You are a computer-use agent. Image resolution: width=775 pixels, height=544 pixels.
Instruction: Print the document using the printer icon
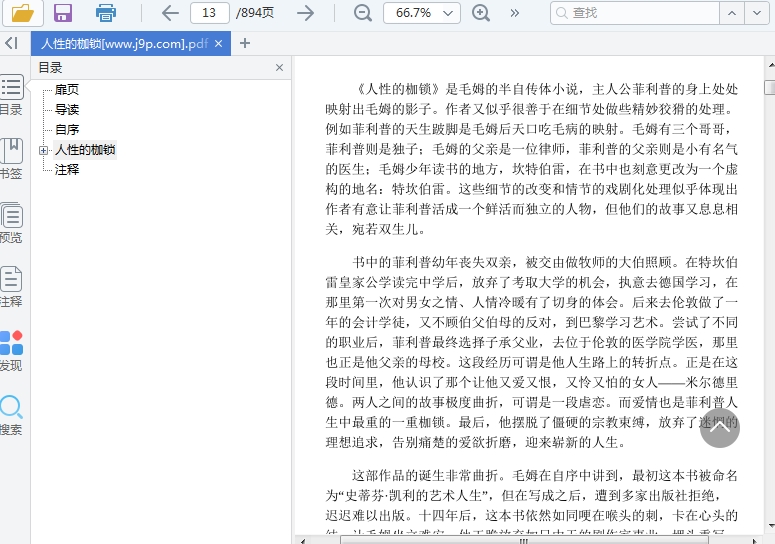(x=106, y=13)
